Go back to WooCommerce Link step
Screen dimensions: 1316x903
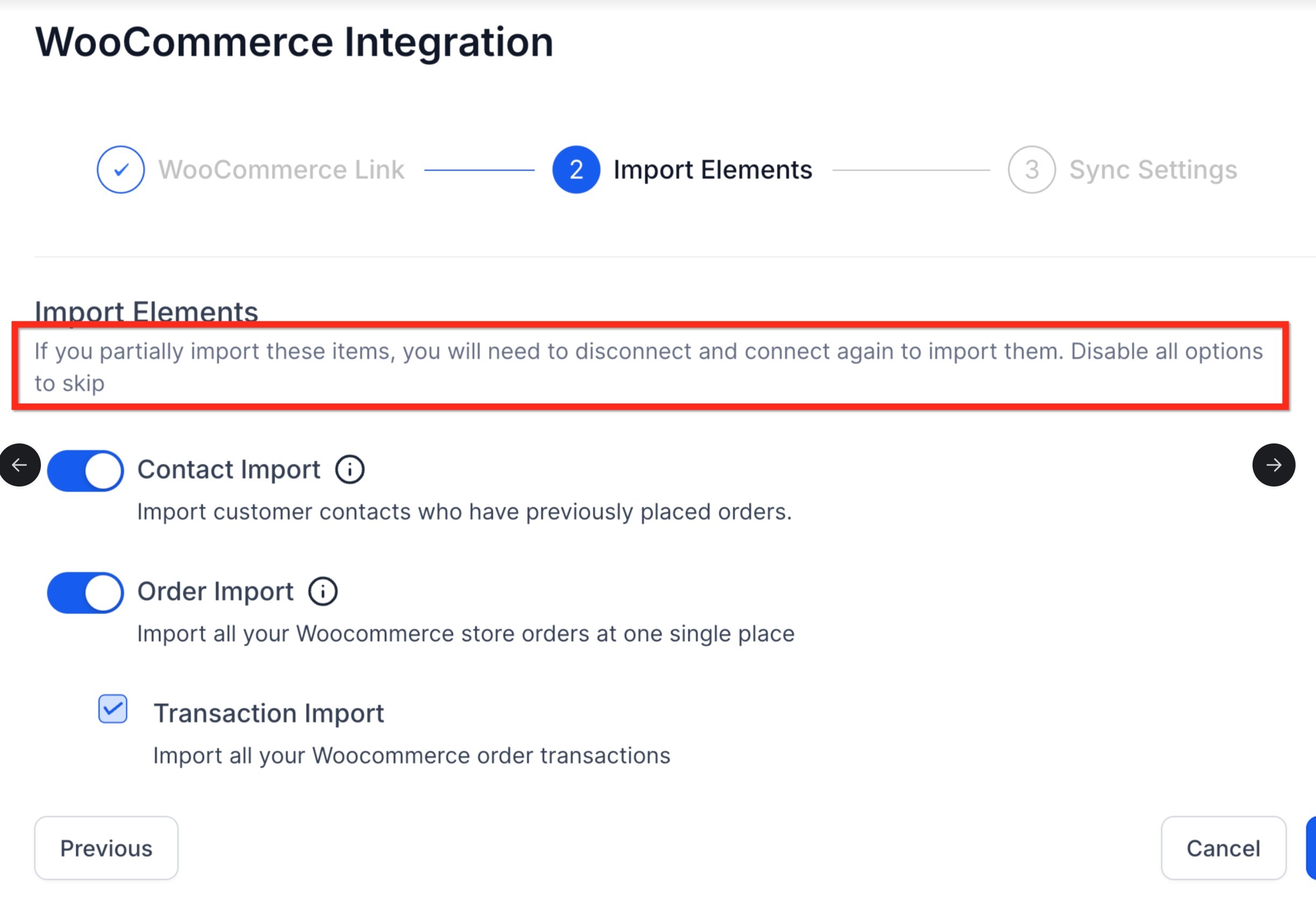point(281,170)
